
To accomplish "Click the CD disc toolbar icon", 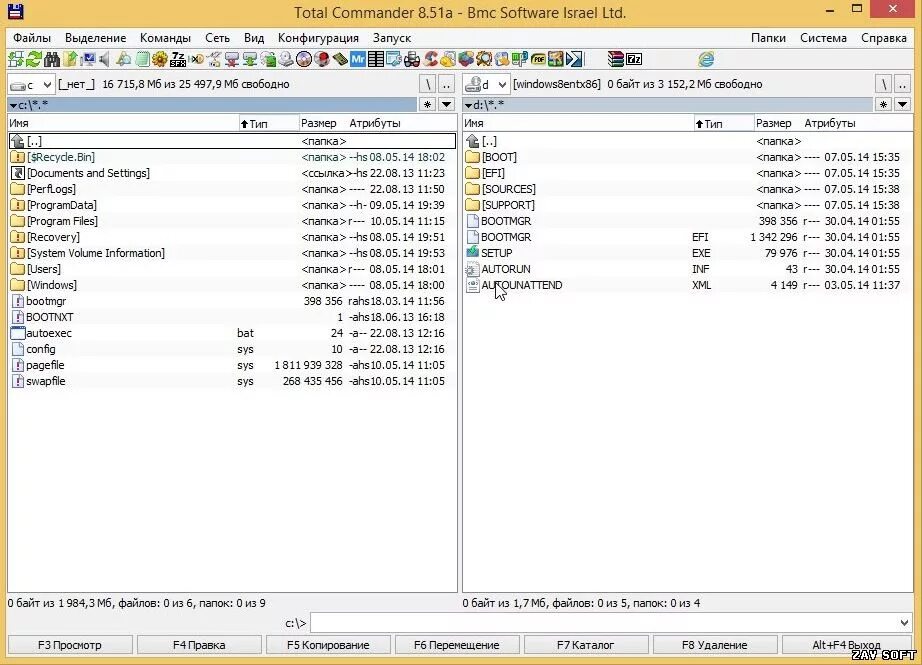I will tap(303, 59).
